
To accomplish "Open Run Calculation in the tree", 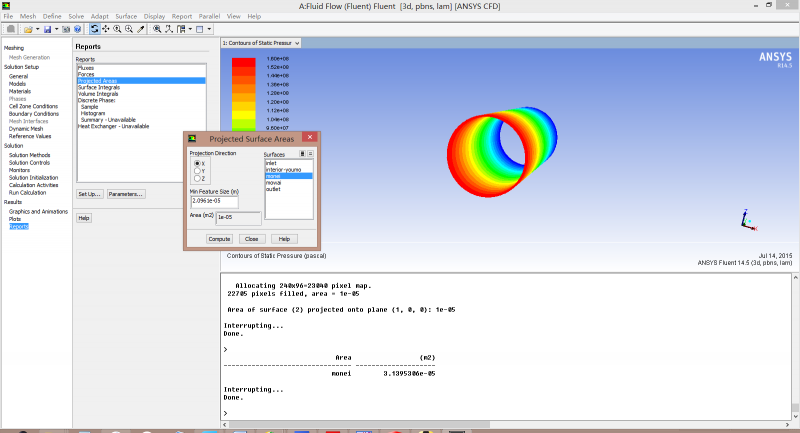I will pos(28,193).
